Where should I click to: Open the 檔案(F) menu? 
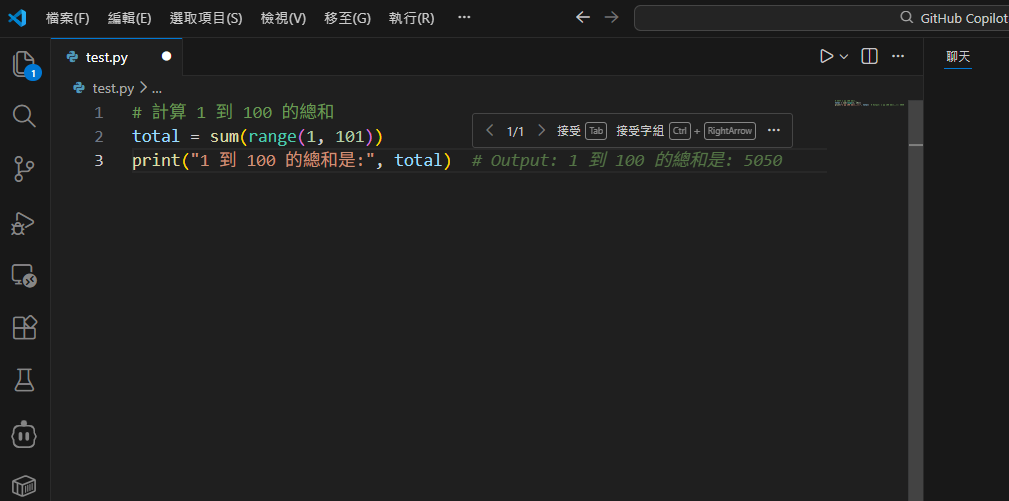tap(68, 19)
